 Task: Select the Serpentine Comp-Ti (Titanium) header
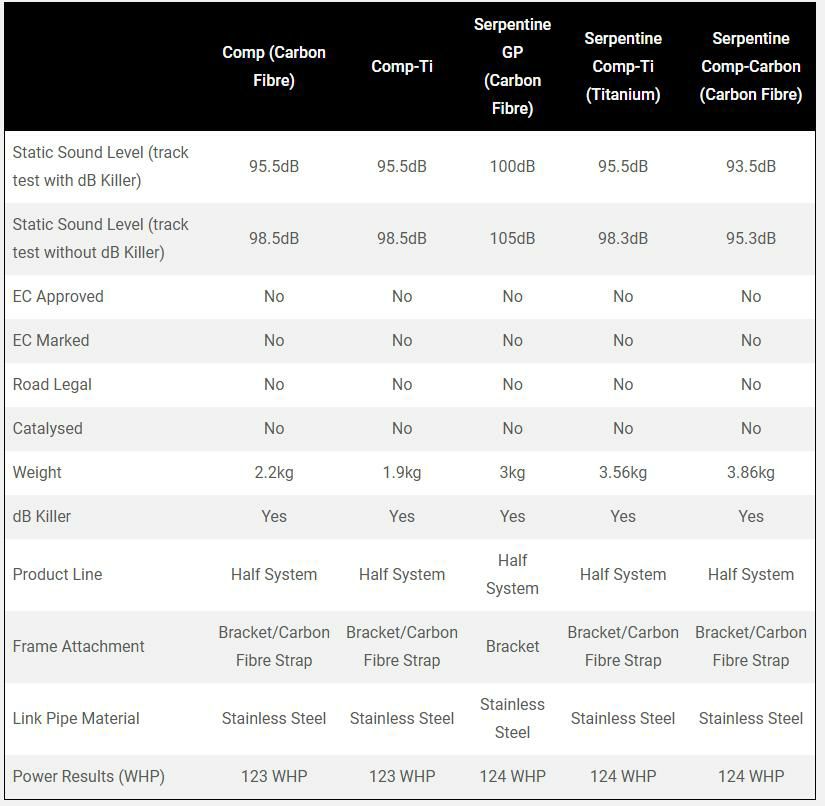(622, 66)
